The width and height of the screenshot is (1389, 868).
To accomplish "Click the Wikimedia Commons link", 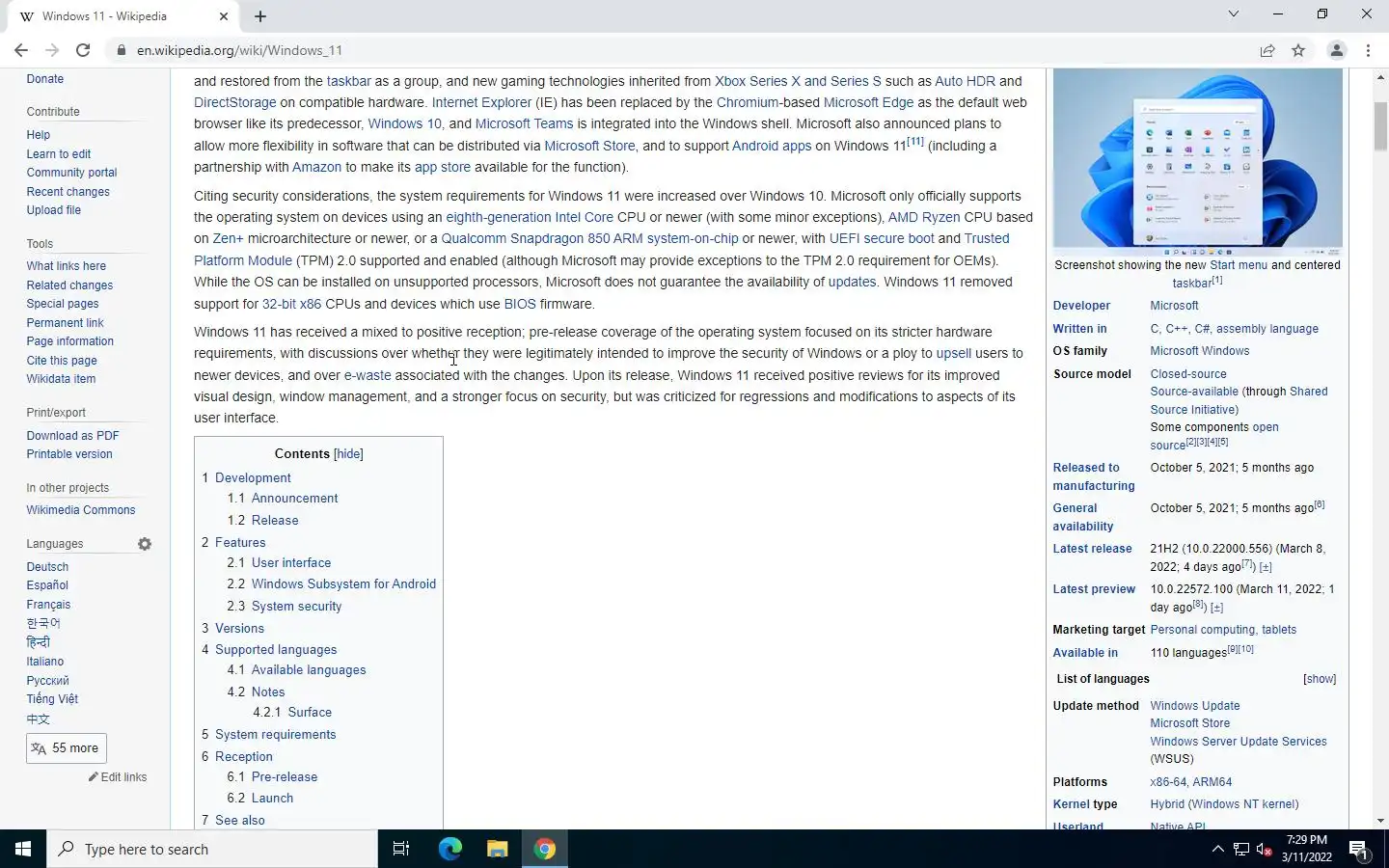I will [x=81, y=510].
